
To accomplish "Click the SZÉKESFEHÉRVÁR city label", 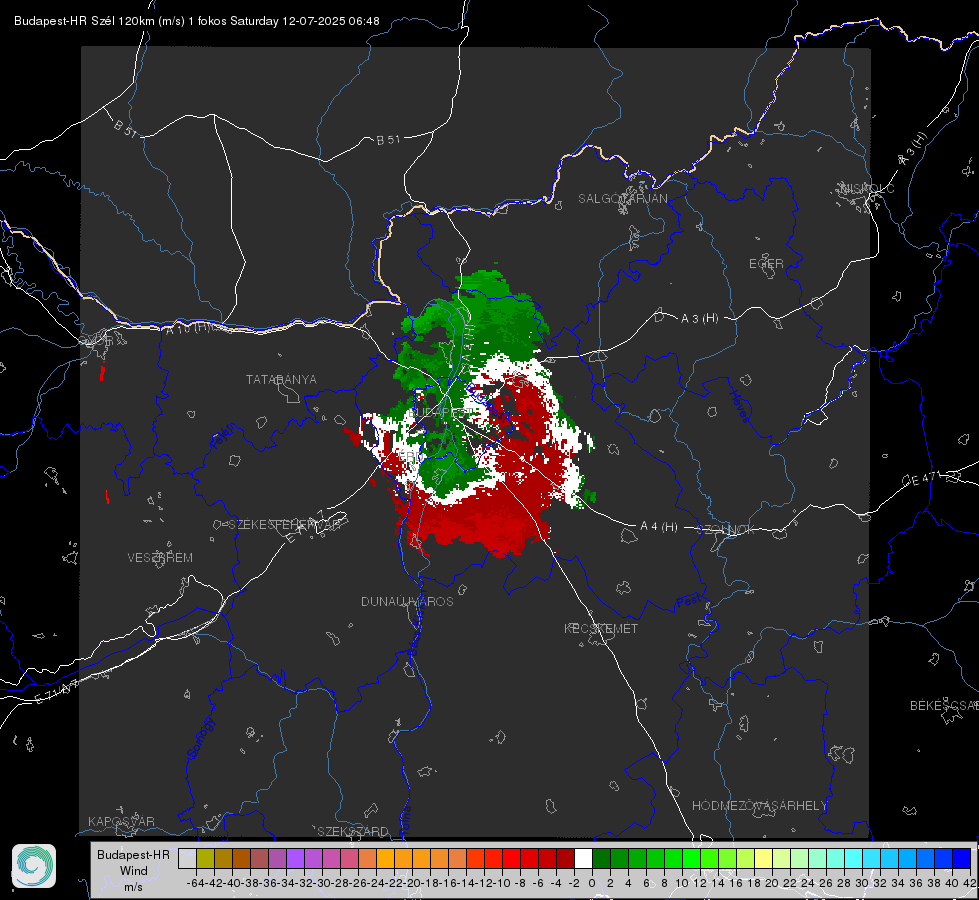I will point(285,525).
